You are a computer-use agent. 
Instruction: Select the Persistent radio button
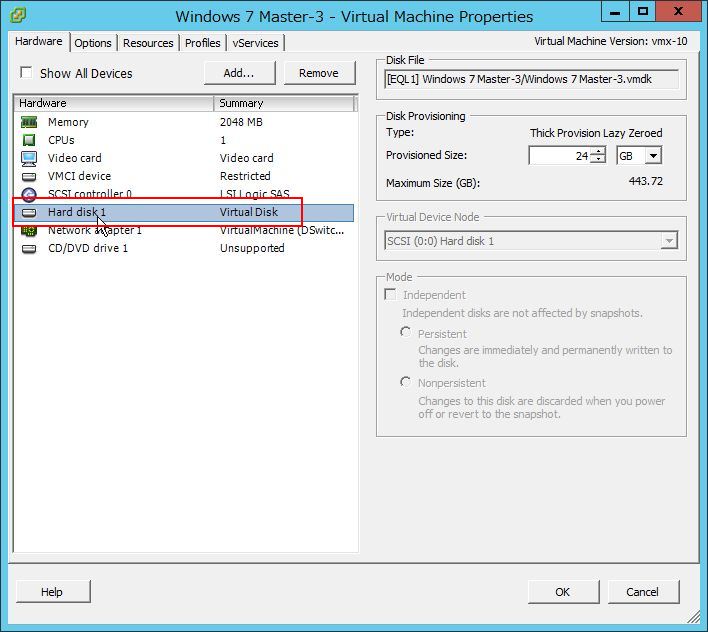(405, 332)
